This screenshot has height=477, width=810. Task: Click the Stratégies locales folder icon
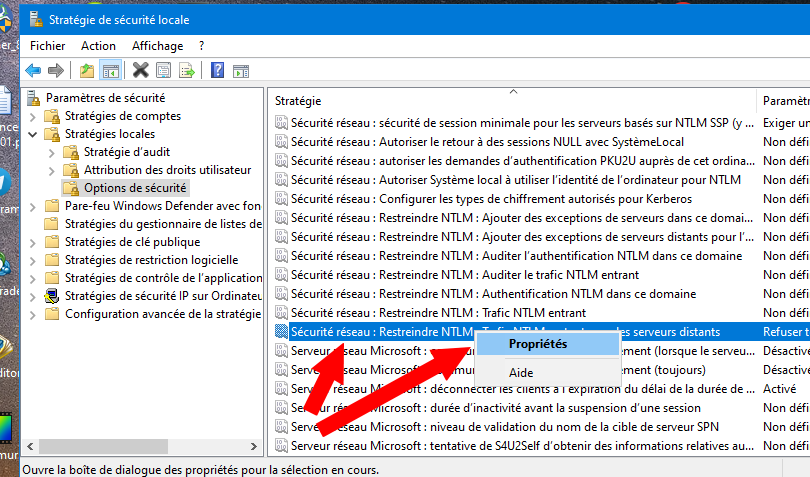coord(52,134)
